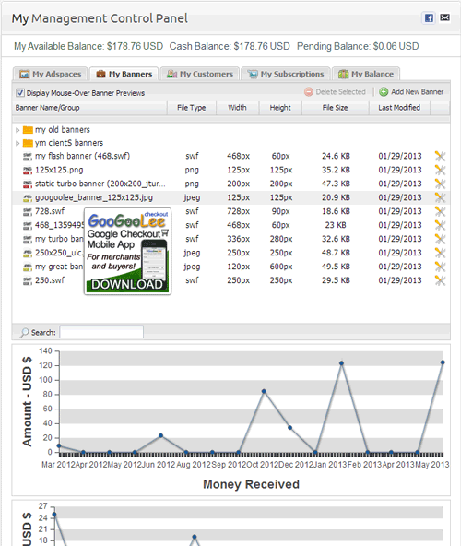Click the GooGooLee DOWNLOAD banner preview

[127, 251]
